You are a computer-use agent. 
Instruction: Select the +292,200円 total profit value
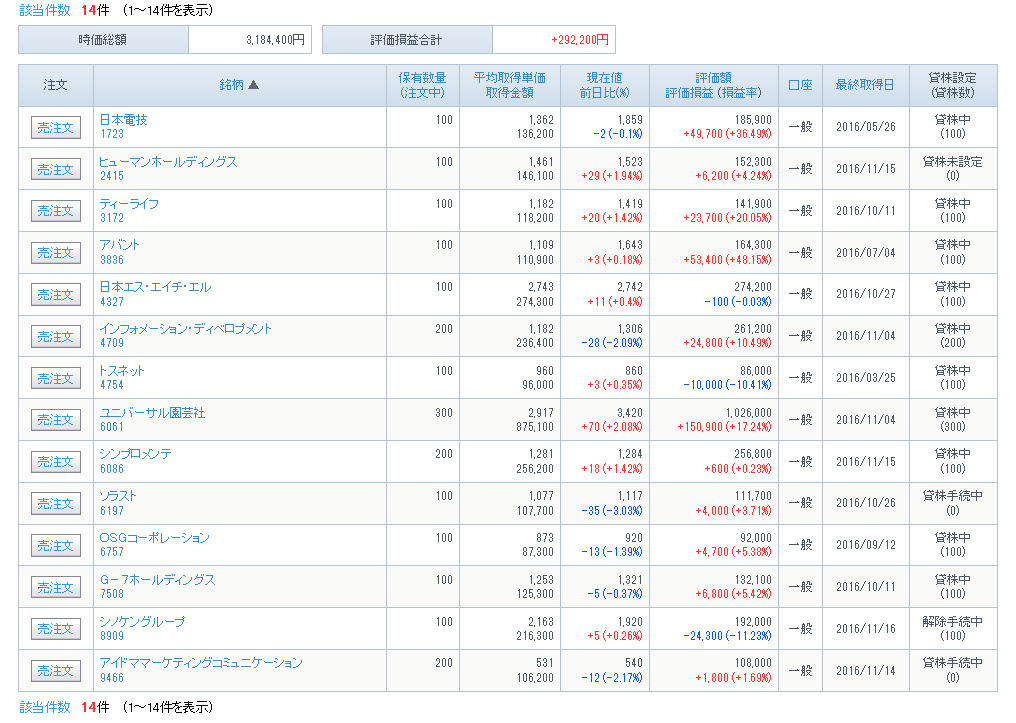[580, 40]
